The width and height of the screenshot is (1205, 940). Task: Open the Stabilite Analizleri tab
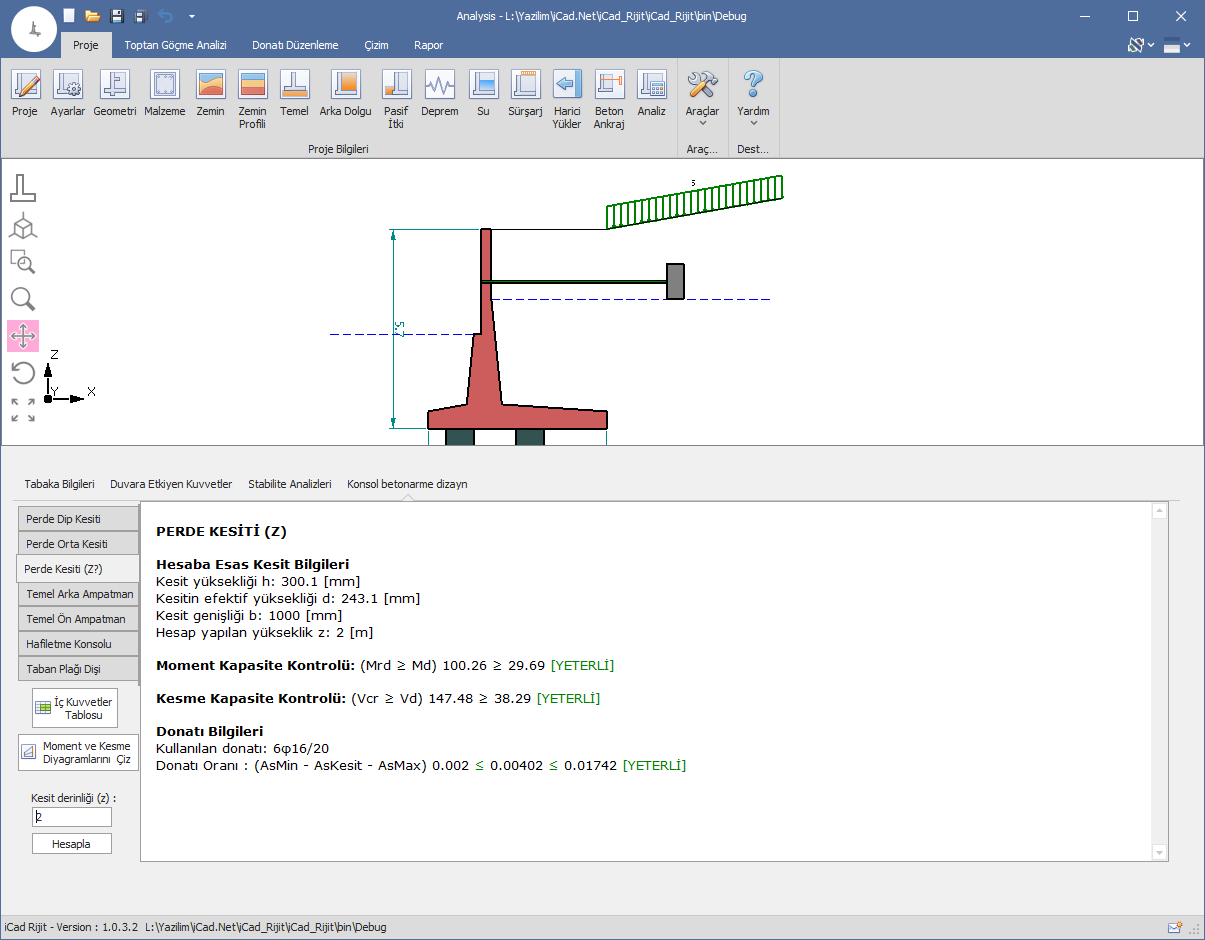click(290, 484)
